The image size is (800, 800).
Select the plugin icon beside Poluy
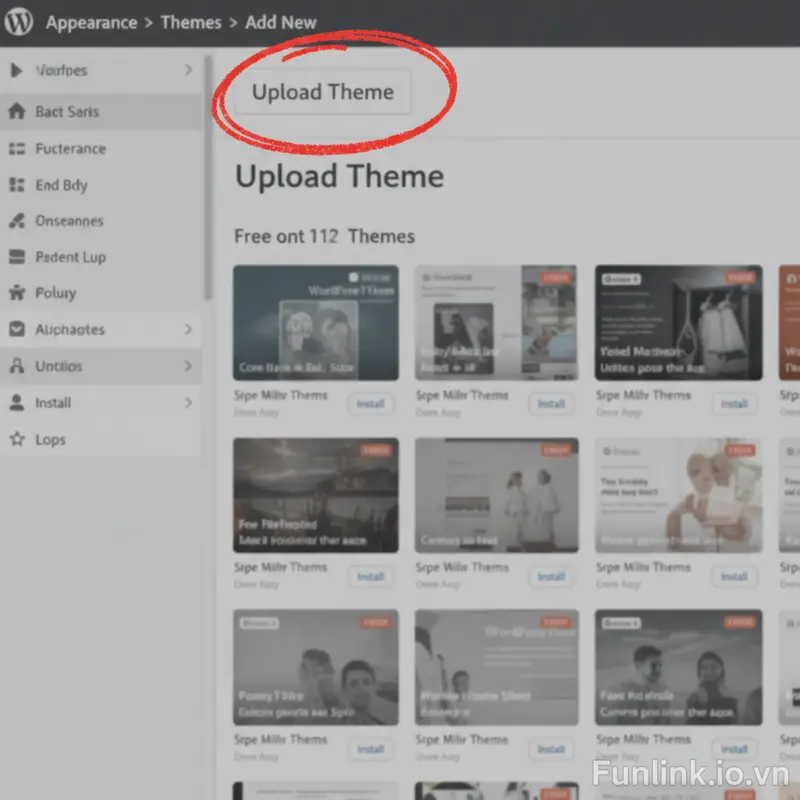point(15,293)
